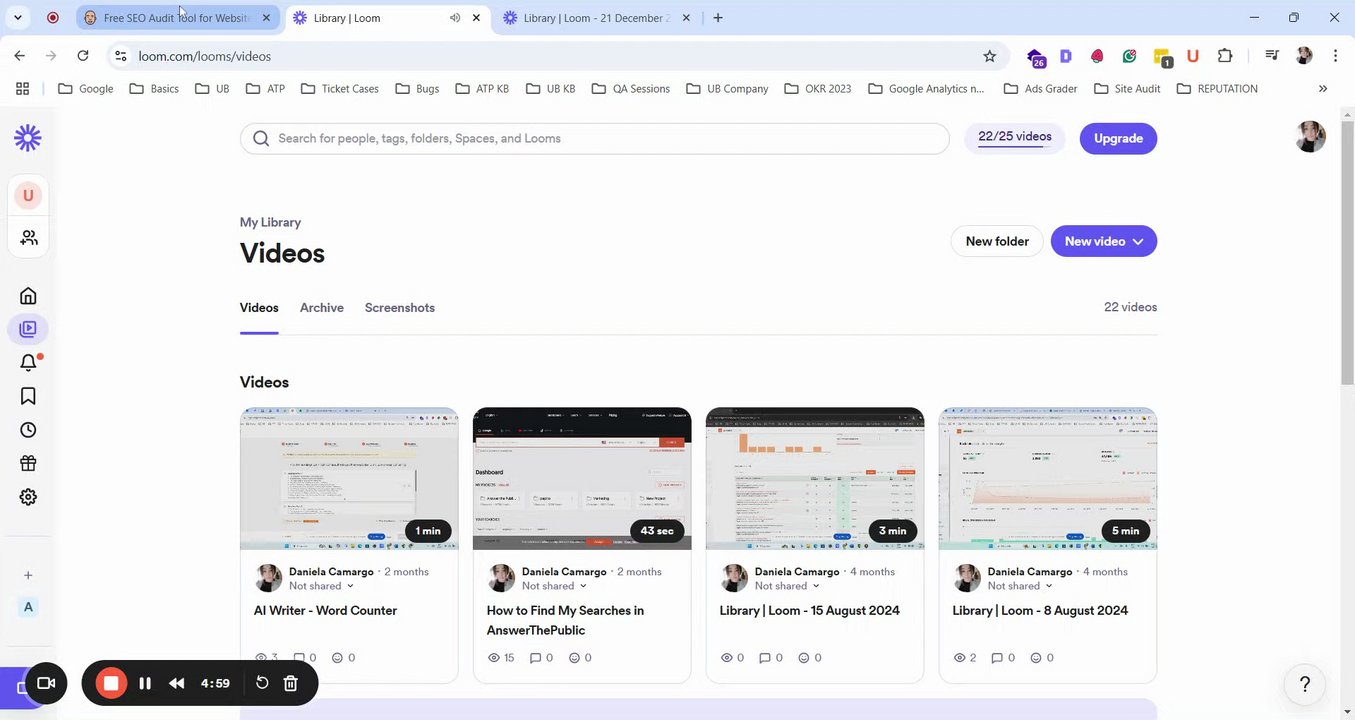Open How to Find My Searches in AnswerThePublic
The width and height of the screenshot is (1355, 720).
565,620
